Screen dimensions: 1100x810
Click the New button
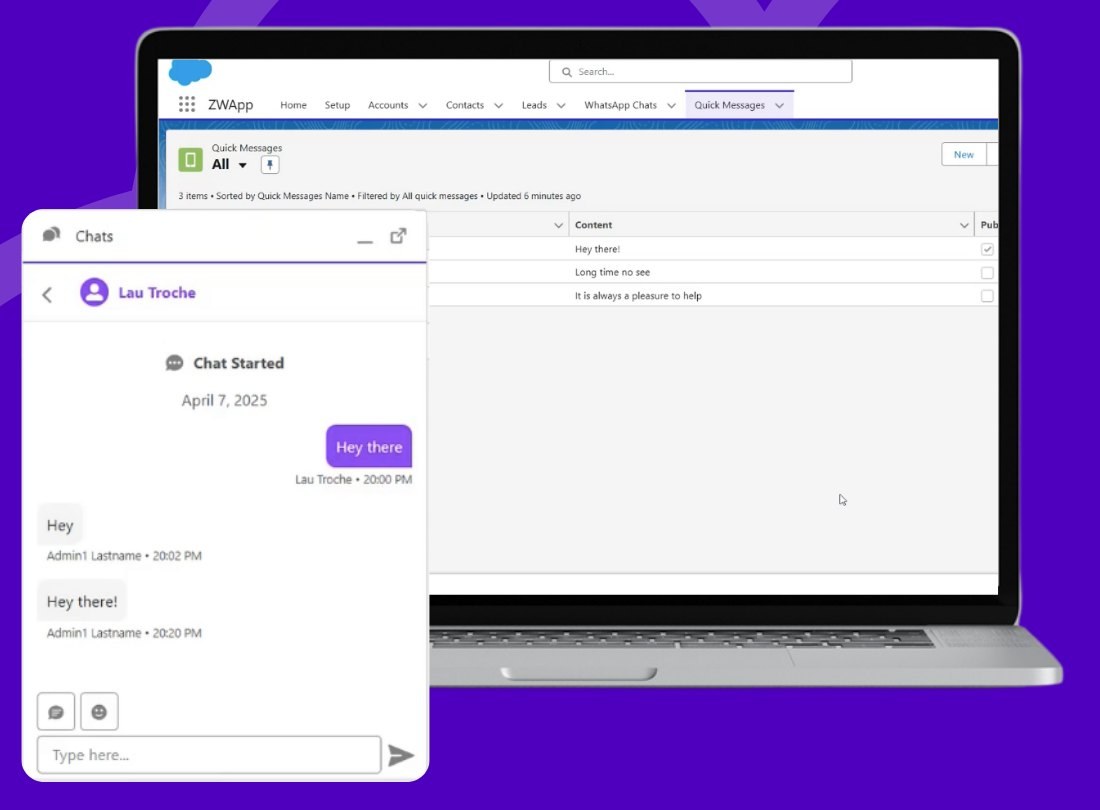964,154
